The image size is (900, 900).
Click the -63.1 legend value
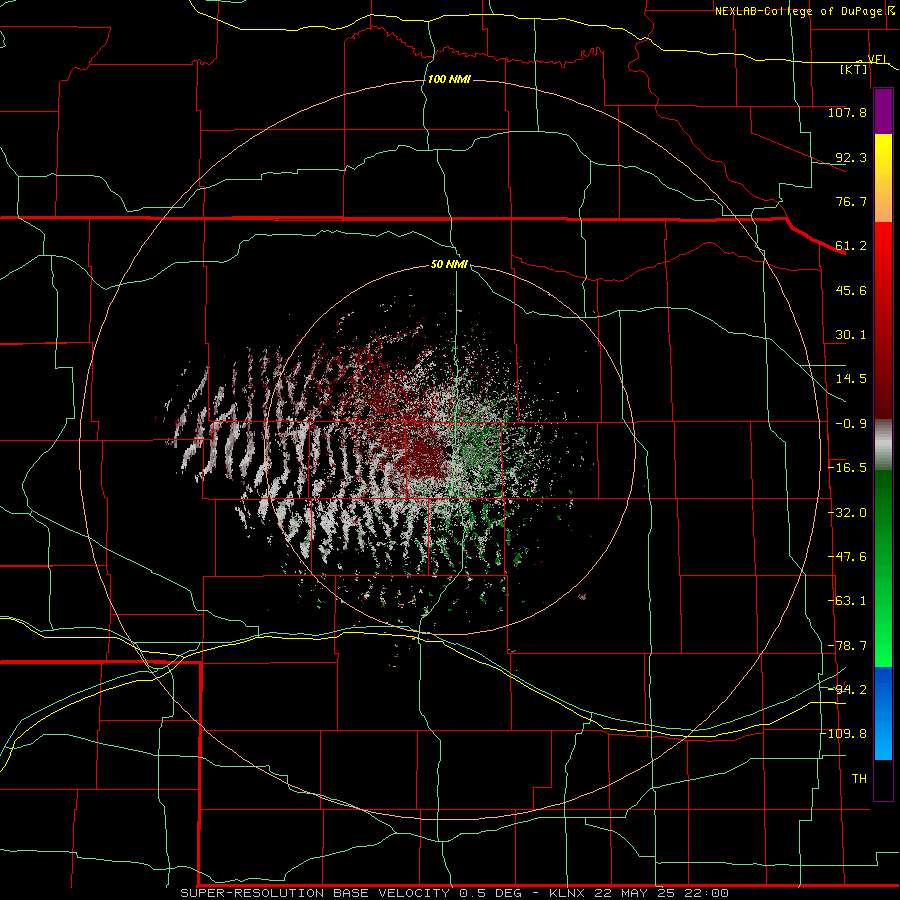click(847, 601)
